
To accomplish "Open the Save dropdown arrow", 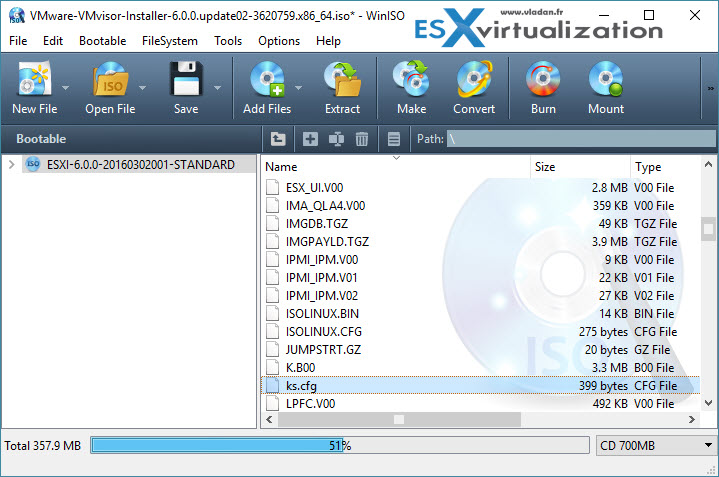I will click(x=217, y=87).
